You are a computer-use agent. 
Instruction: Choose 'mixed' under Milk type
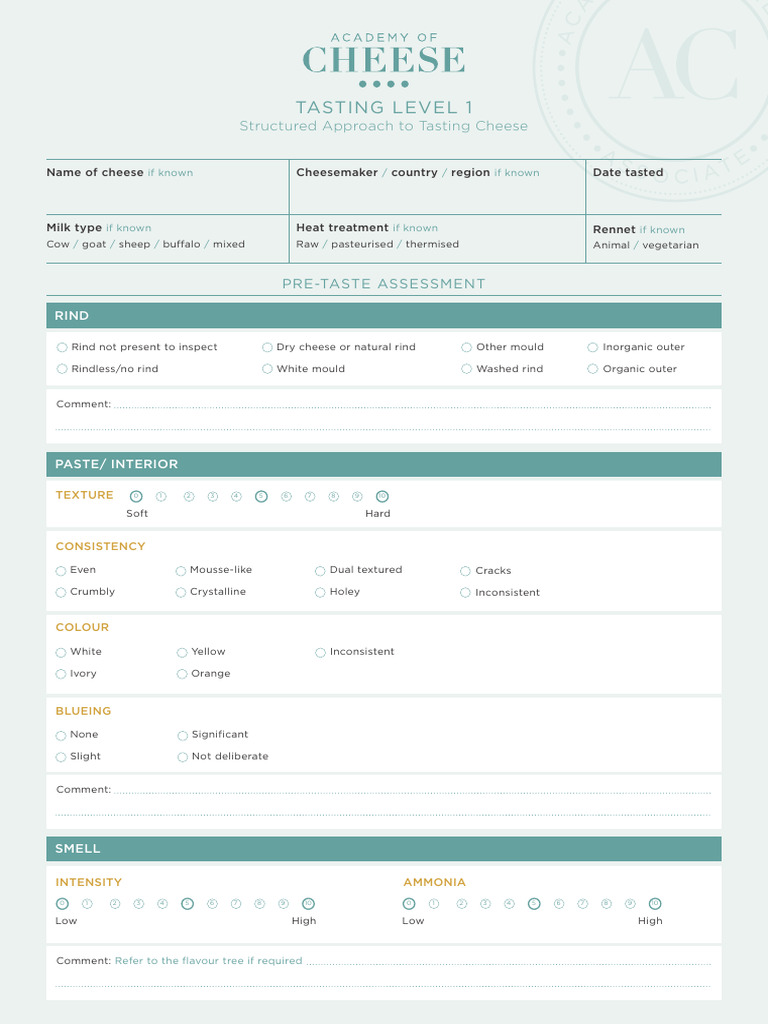[x=229, y=244]
